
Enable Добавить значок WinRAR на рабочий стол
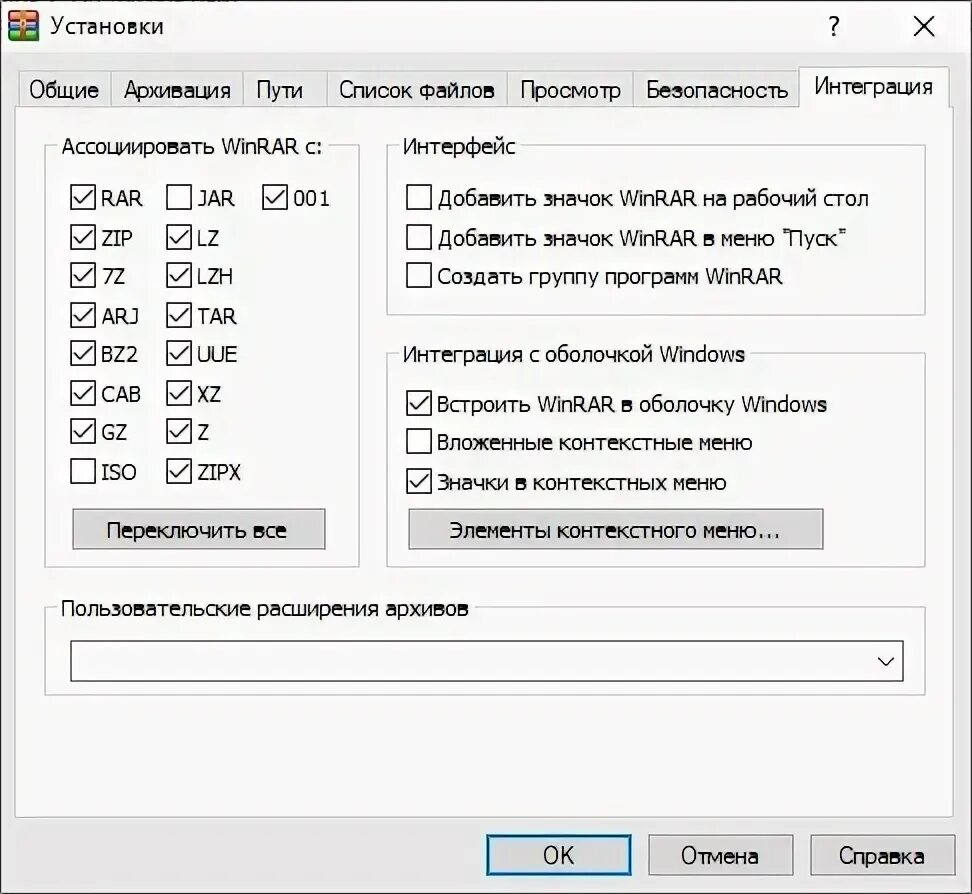click(419, 198)
